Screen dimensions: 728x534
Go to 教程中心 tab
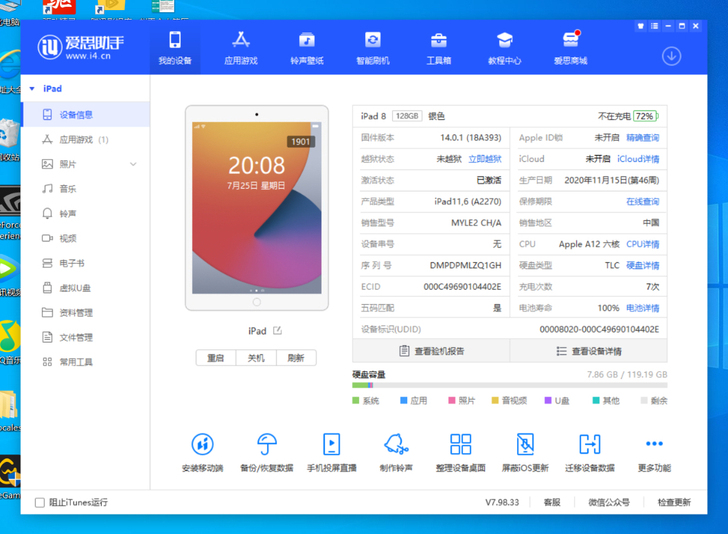coord(504,48)
